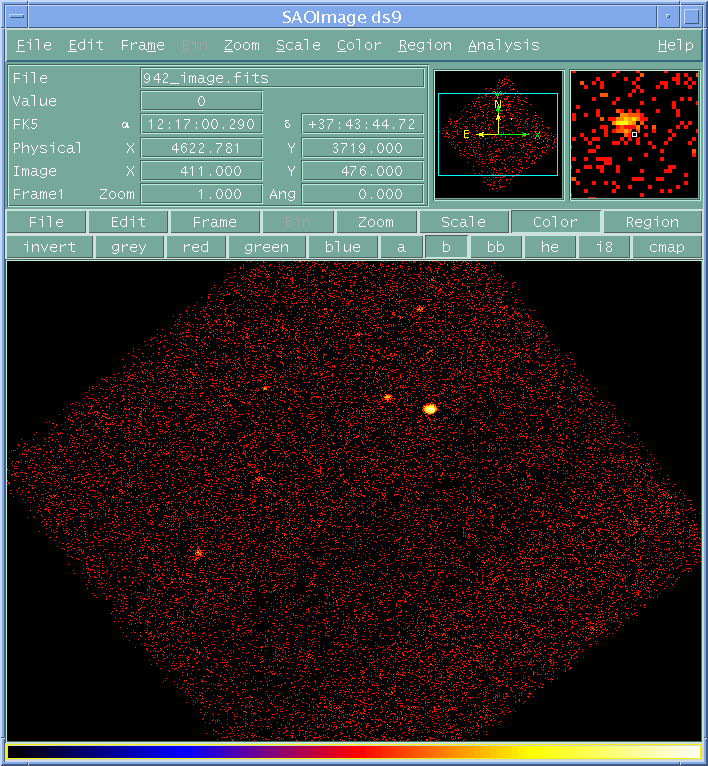Click the pixel Value field
The width and height of the screenshot is (708, 766).
tap(201, 101)
